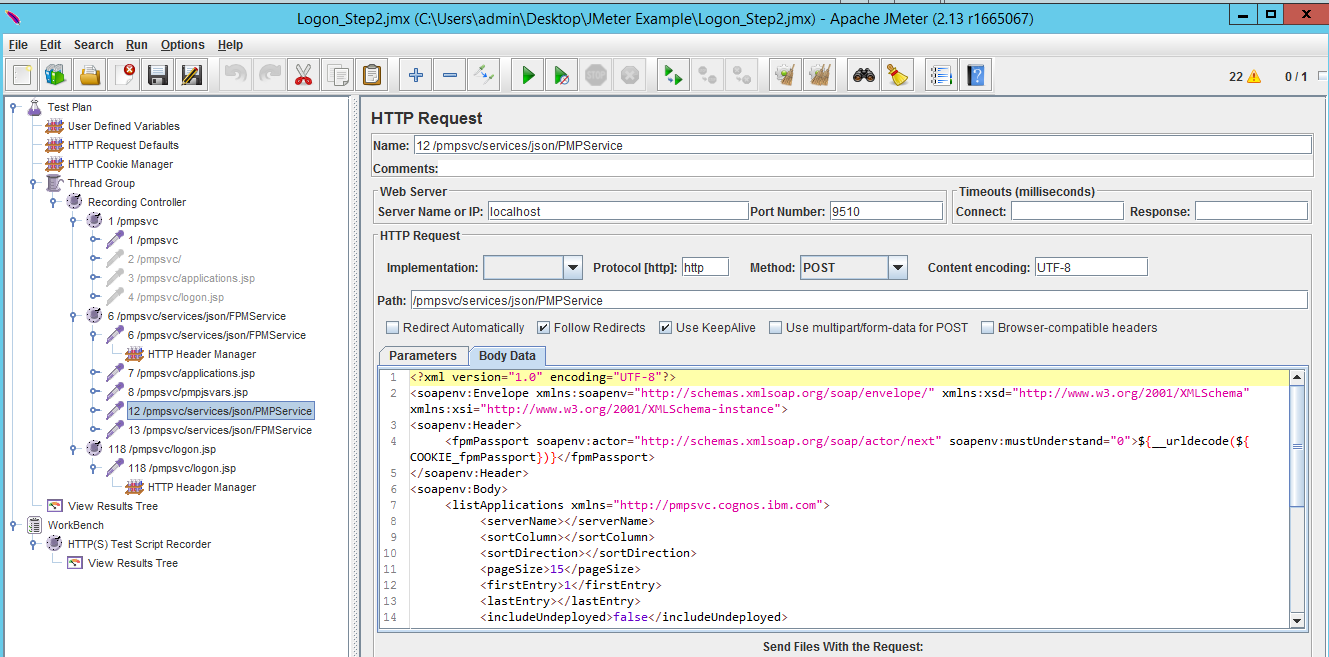Open the Options menu
The width and height of the screenshot is (1329, 657).
183,45
